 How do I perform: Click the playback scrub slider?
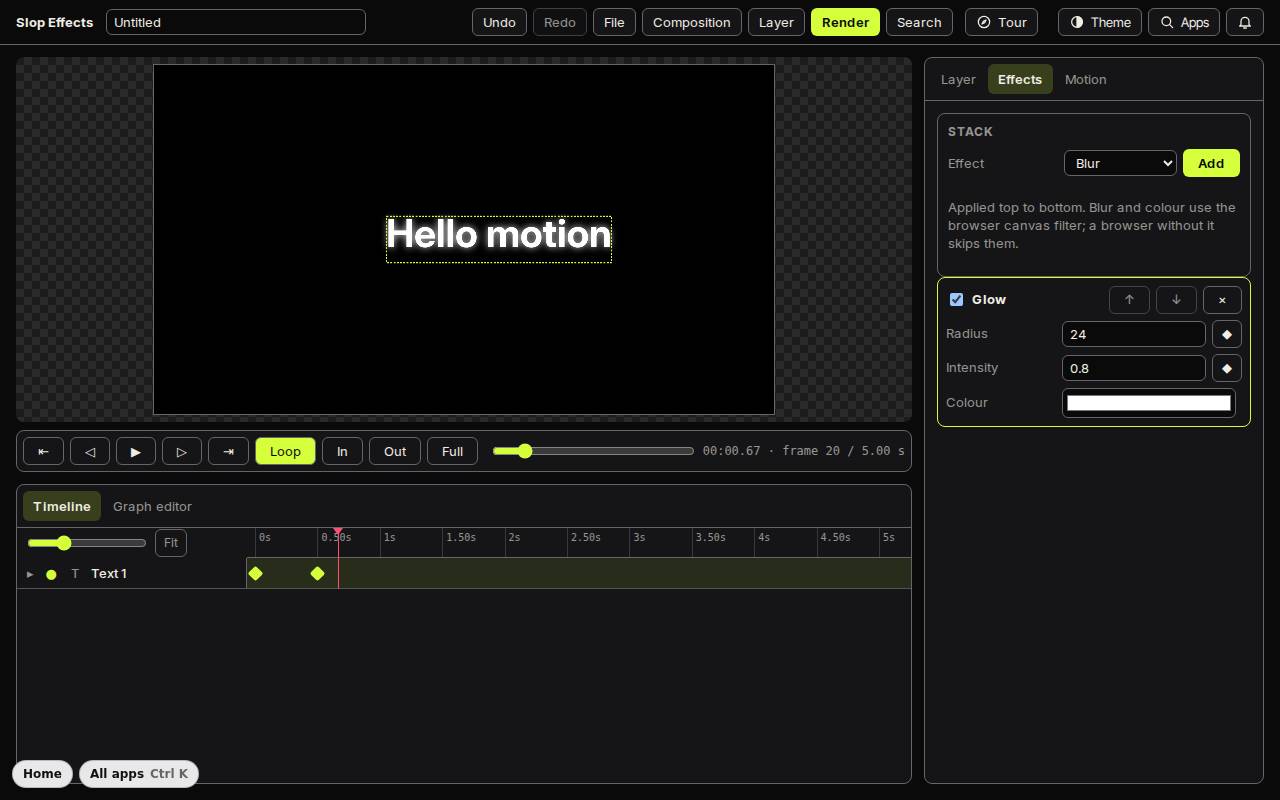point(593,451)
